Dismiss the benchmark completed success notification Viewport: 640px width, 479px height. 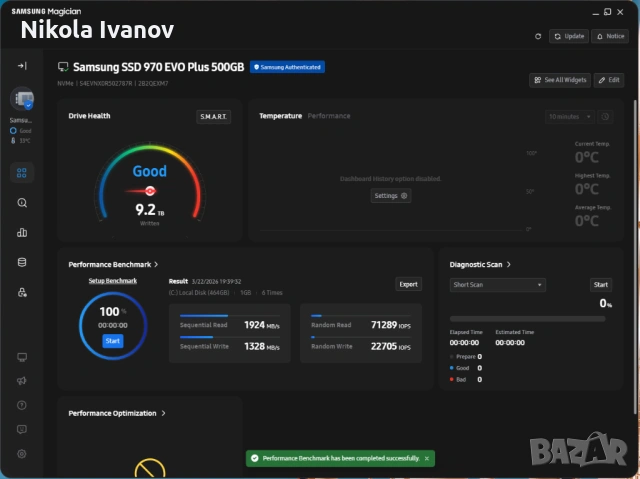coord(427,458)
